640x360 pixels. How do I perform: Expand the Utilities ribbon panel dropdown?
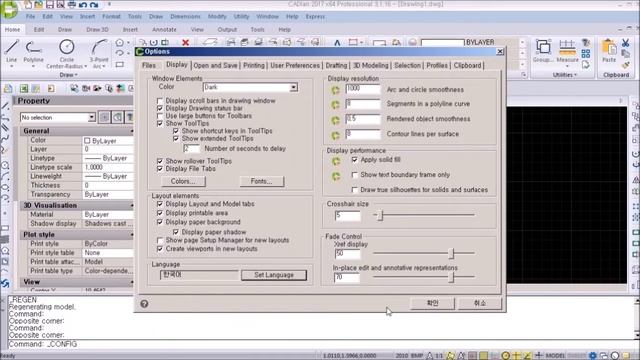(x=565, y=75)
